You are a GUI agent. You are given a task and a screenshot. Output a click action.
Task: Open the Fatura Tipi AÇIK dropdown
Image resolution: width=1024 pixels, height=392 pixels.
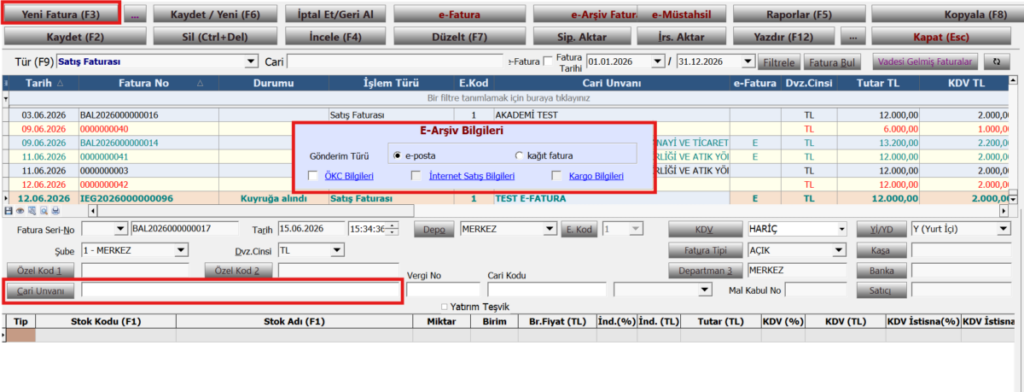click(x=840, y=250)
